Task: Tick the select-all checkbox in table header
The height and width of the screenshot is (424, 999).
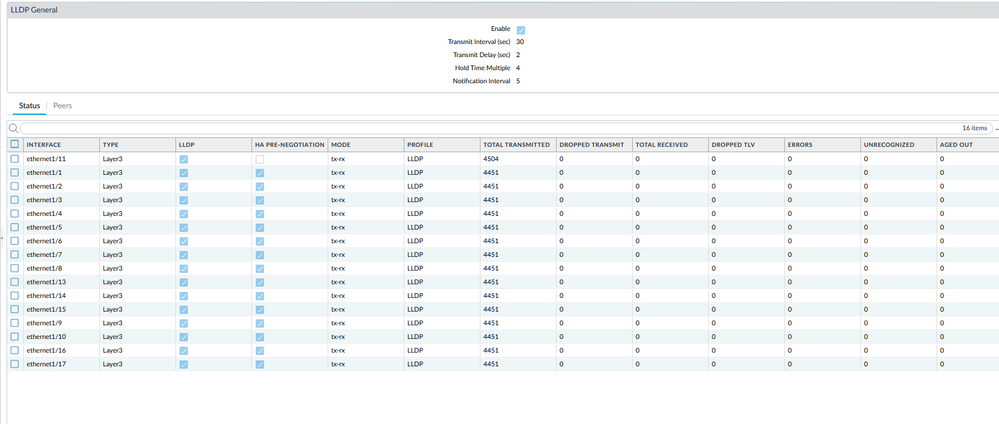Action: click(14, 144)
